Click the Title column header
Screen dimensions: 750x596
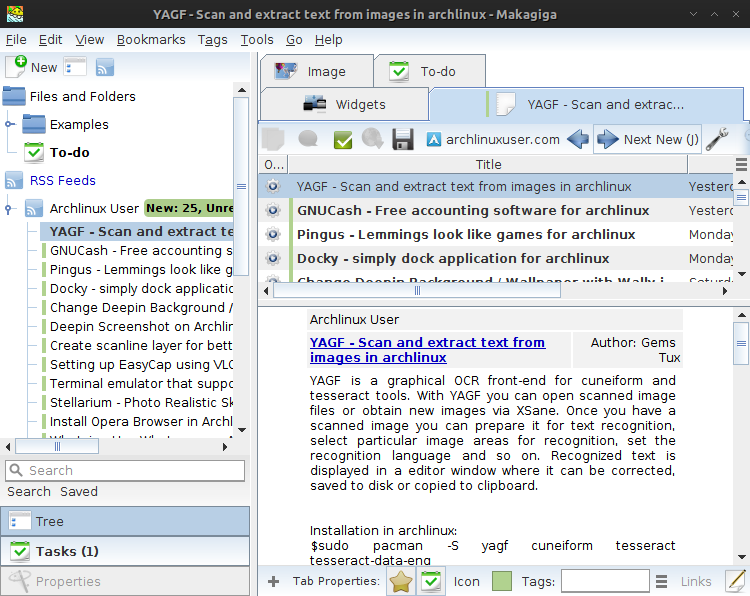[488, 165]
